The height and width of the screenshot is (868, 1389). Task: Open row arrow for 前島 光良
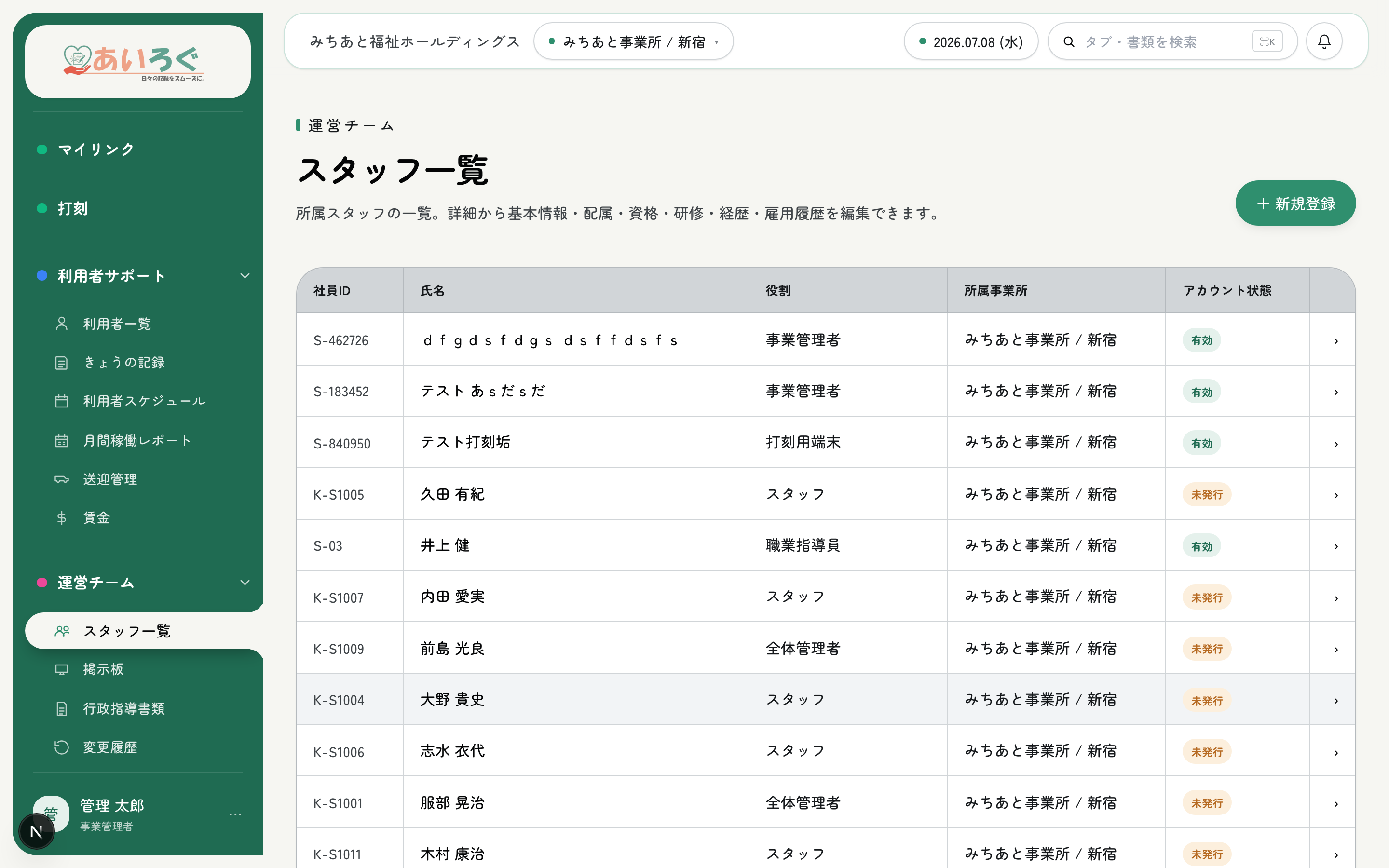coord(1336,649)
